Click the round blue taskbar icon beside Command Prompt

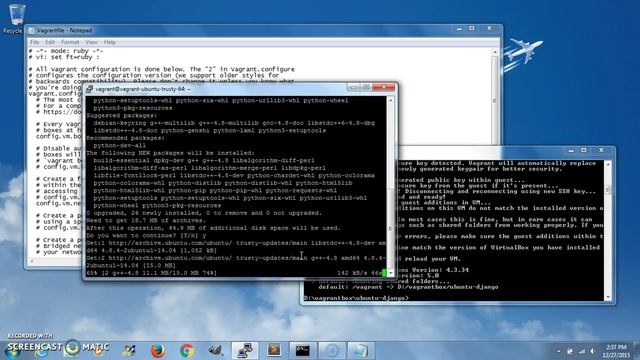tap(332, 351)
